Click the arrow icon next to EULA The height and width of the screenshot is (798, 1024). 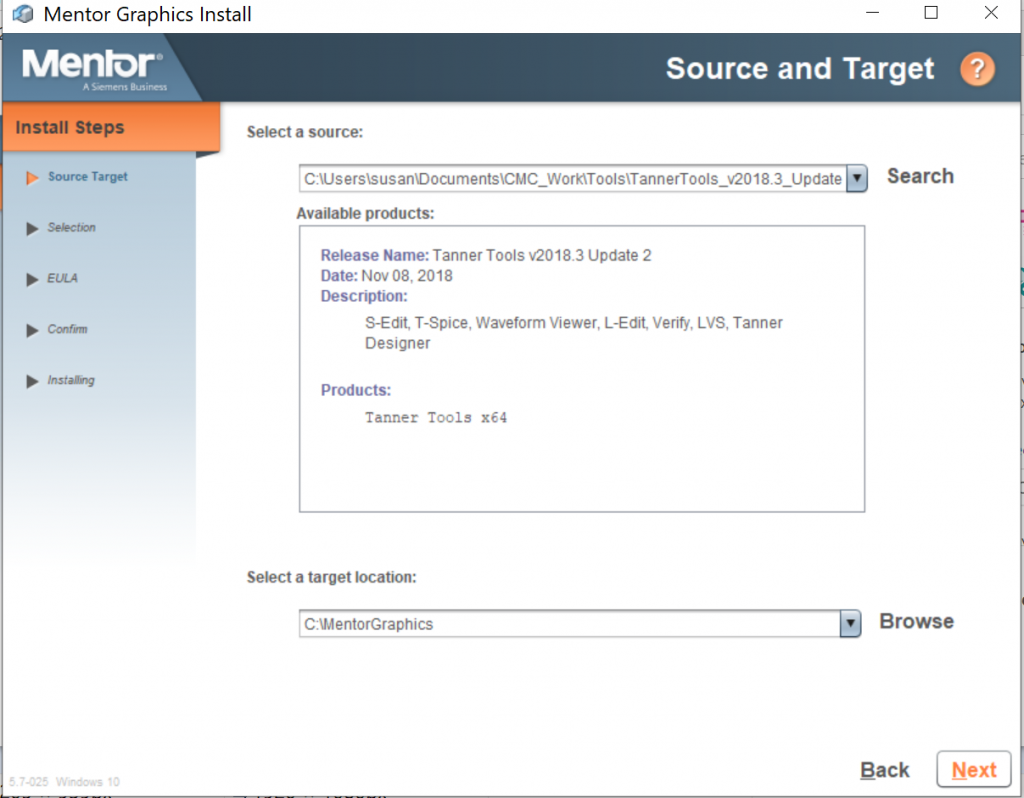pyautogui.click(x=32, y=279)
